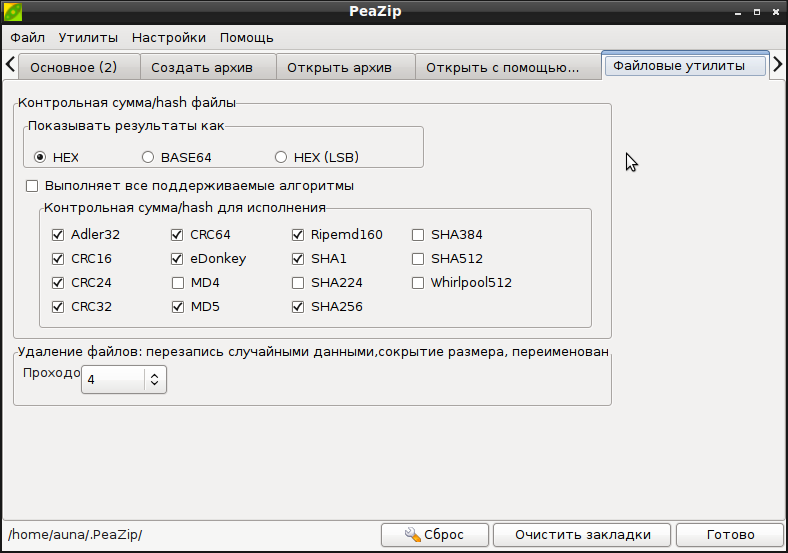Enable the SHA512 checkbox
Image resolution: width=788 pixels, height=553 pixels.
[x=418, y=259]
